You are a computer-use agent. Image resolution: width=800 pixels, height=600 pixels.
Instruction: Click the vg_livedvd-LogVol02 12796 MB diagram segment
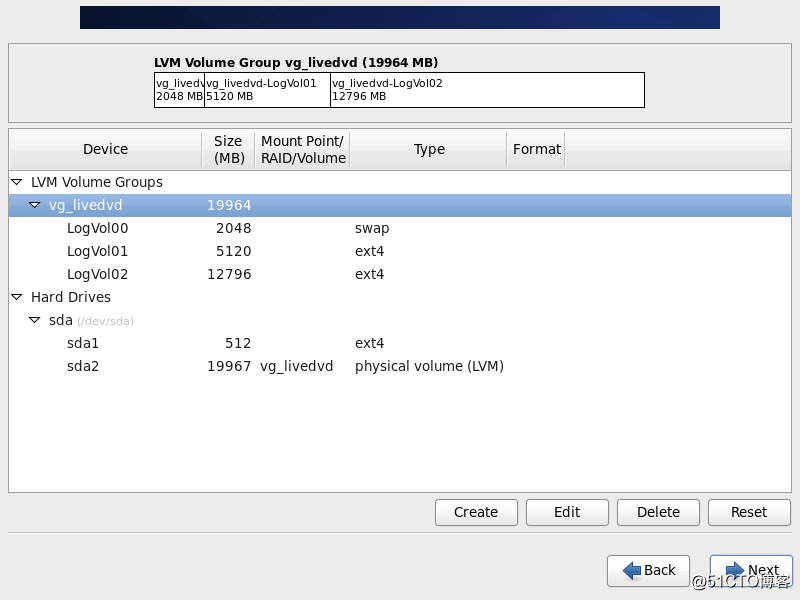[x=487, y=90]
